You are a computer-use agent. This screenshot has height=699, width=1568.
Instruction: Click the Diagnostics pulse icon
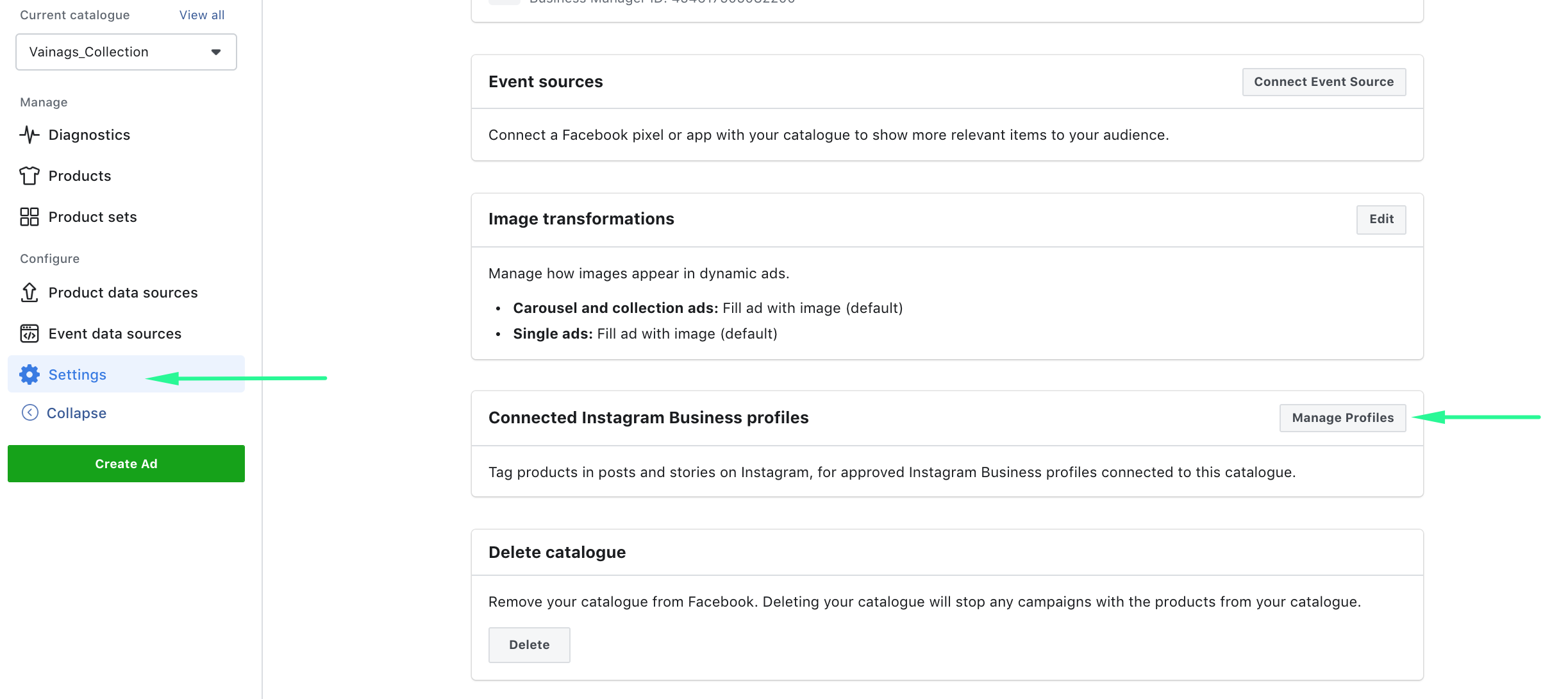[x=29, y=135]
